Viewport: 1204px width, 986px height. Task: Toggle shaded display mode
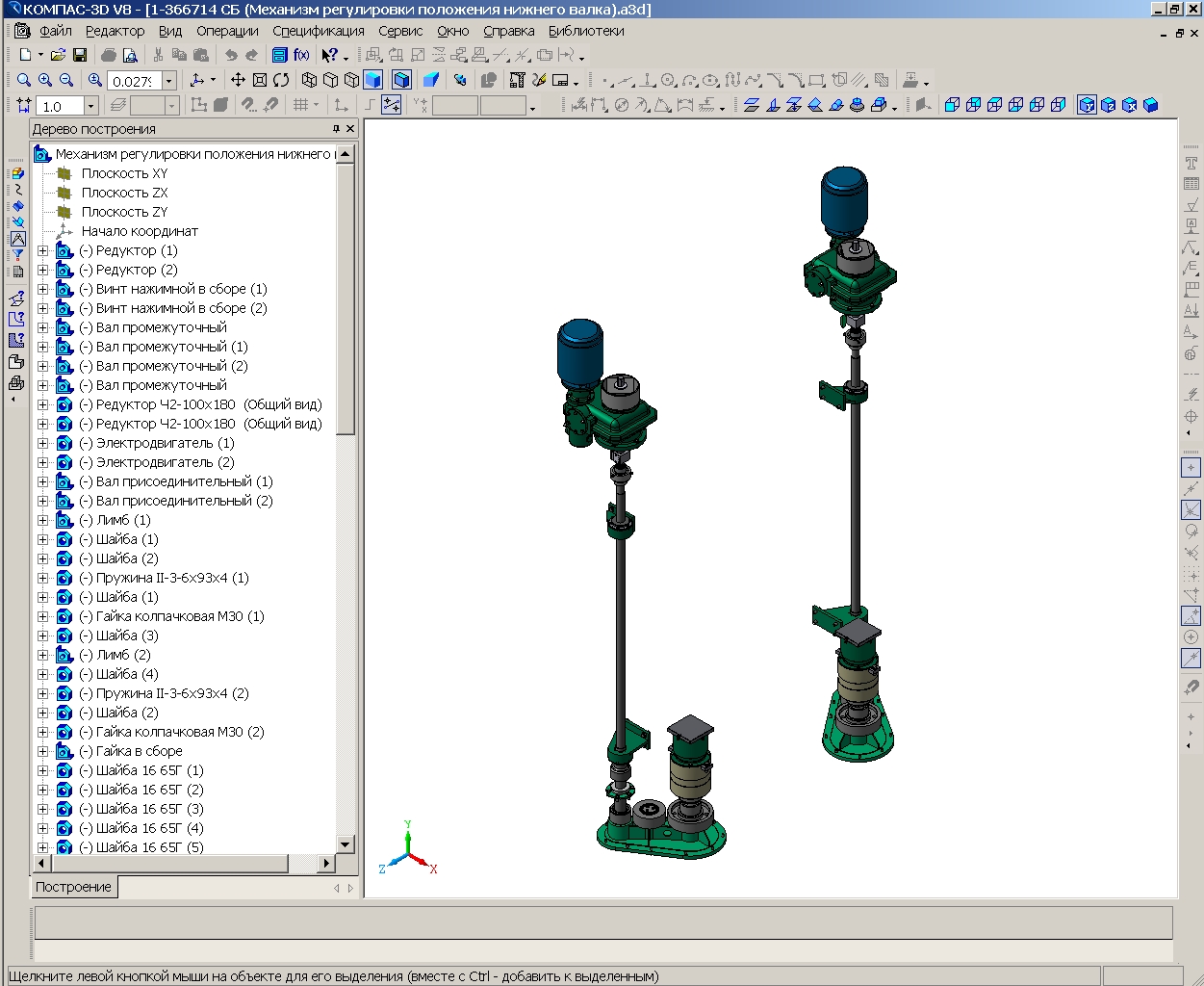(x=373, y=81)
